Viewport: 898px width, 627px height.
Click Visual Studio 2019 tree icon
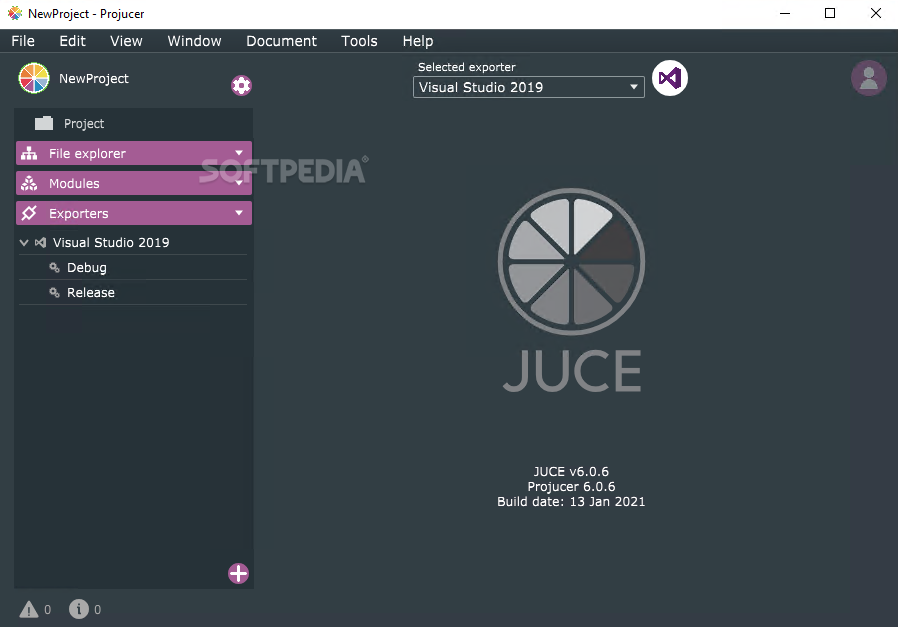(x=40, y=243)
